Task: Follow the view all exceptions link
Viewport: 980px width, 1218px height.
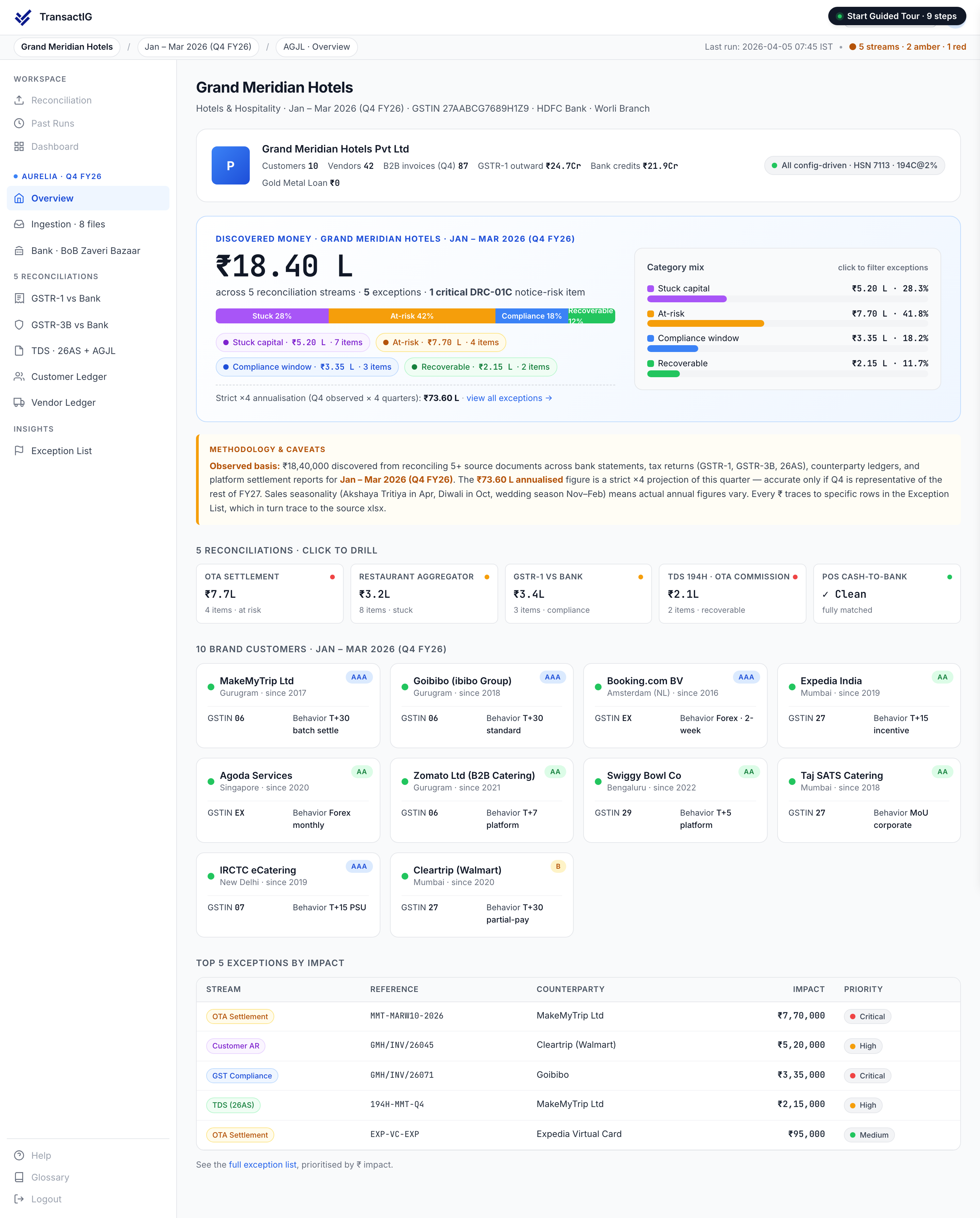Action: pos(509,398)
